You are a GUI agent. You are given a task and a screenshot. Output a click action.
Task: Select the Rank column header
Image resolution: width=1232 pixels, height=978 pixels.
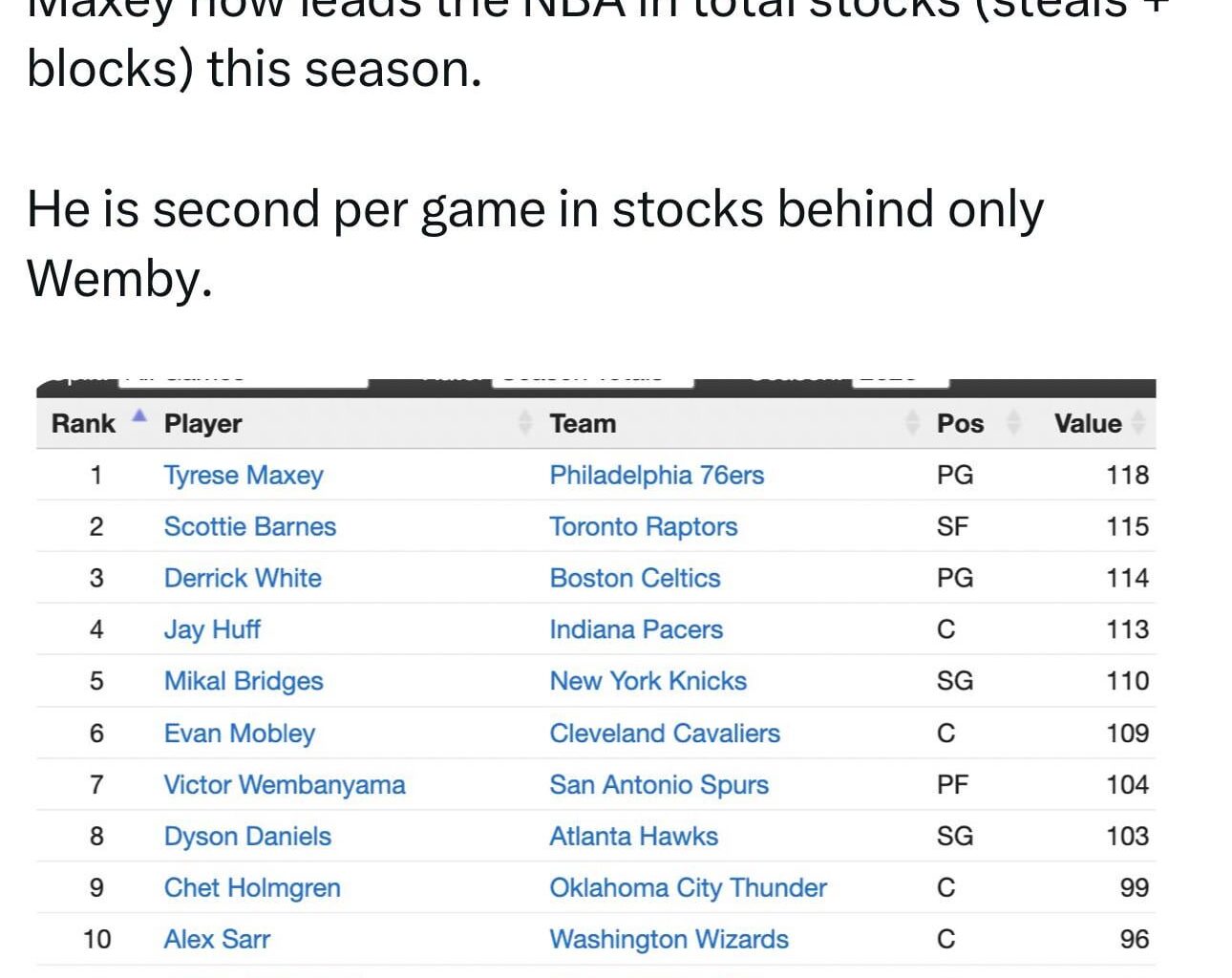[x=83, y=422]
